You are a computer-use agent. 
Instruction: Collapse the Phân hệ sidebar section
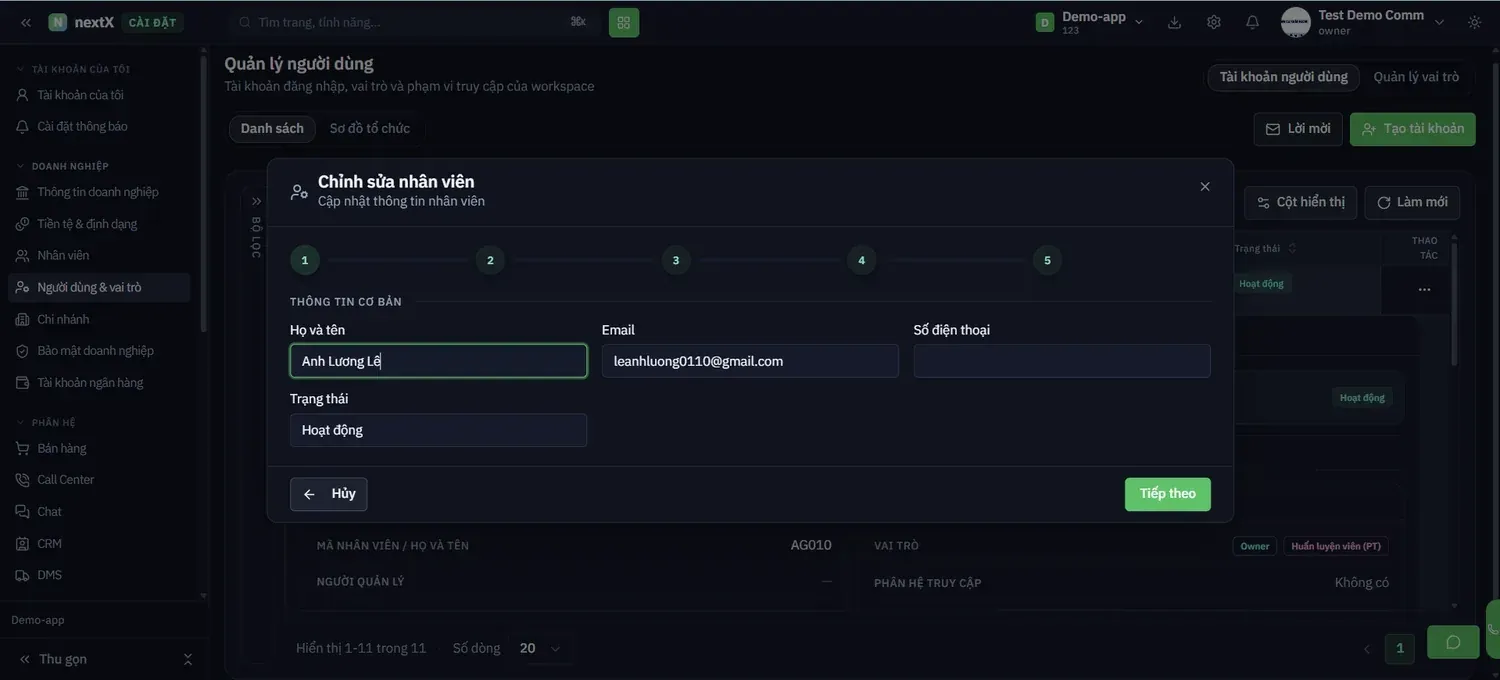click(x=46, y=423)
